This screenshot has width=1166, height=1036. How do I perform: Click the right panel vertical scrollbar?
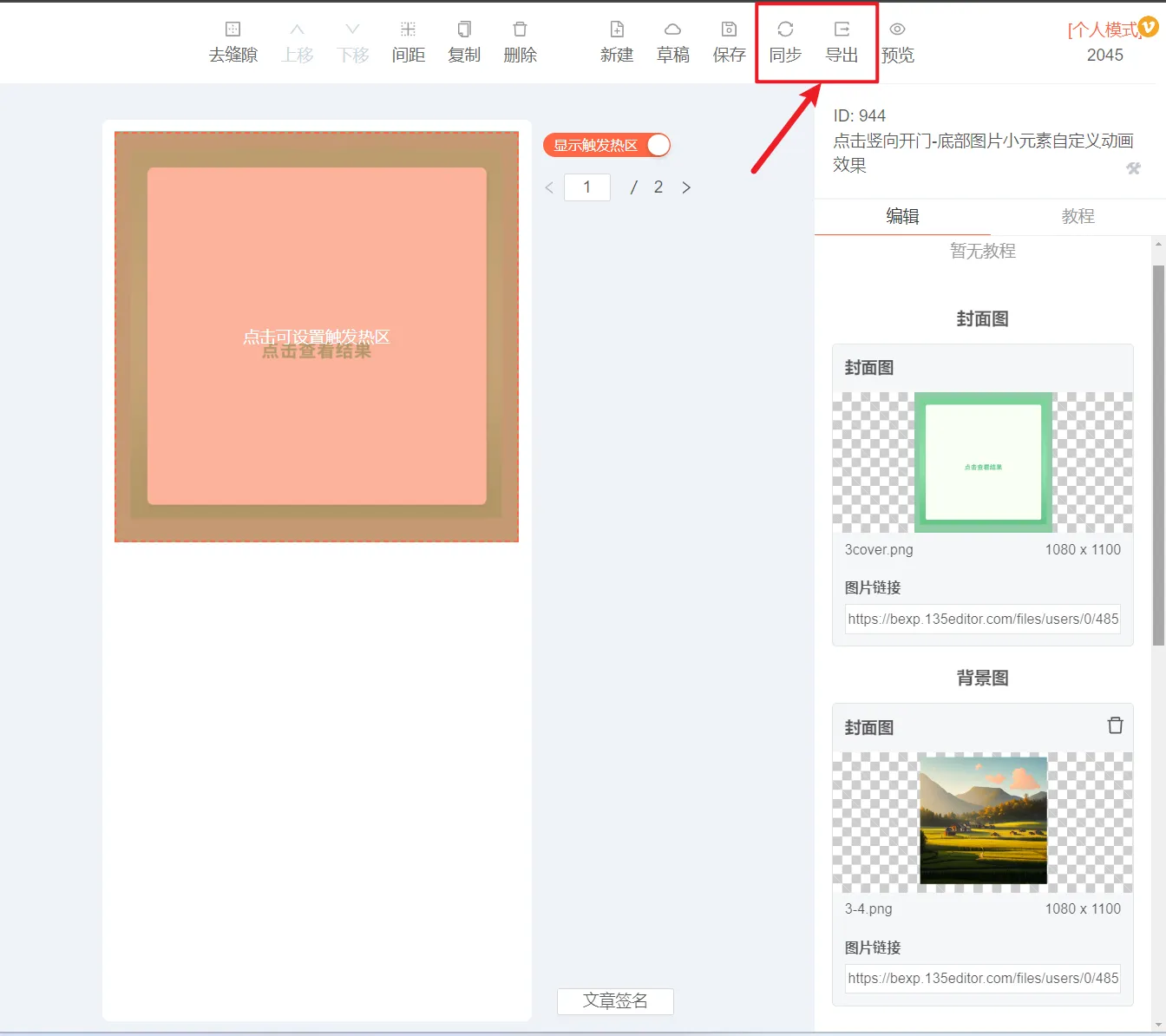[x=1158, y=456]
